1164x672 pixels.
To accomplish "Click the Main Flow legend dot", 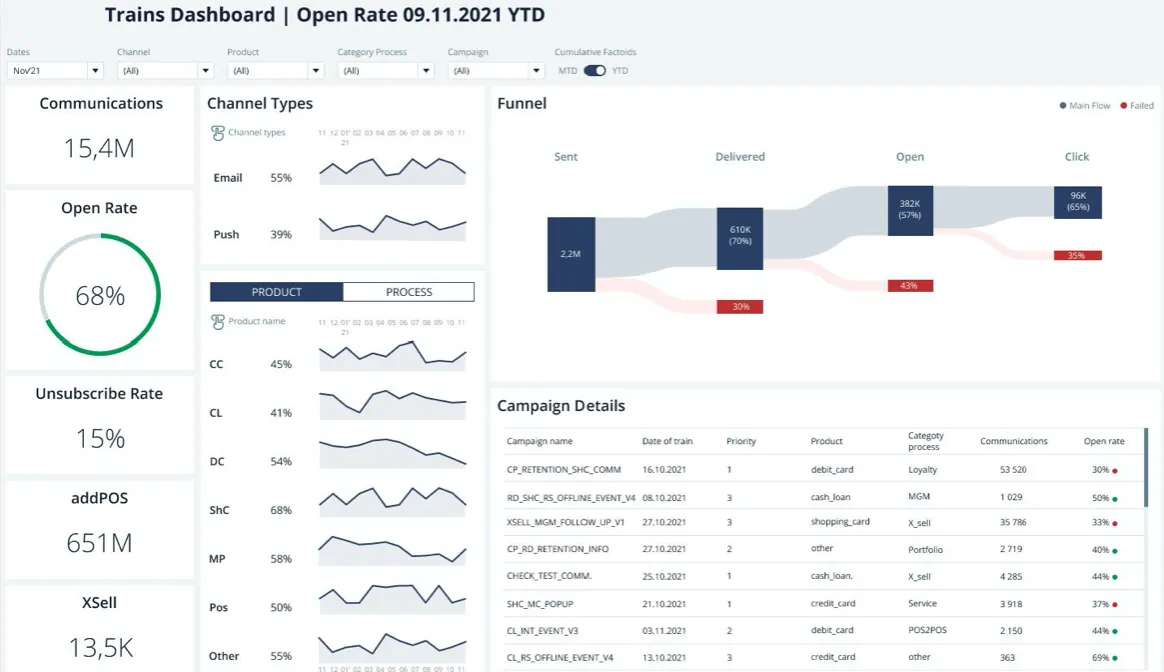I will pos(1063,105).
